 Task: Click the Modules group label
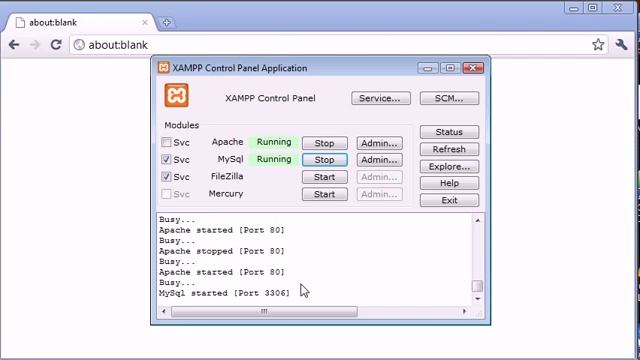(x=182, y=125)
